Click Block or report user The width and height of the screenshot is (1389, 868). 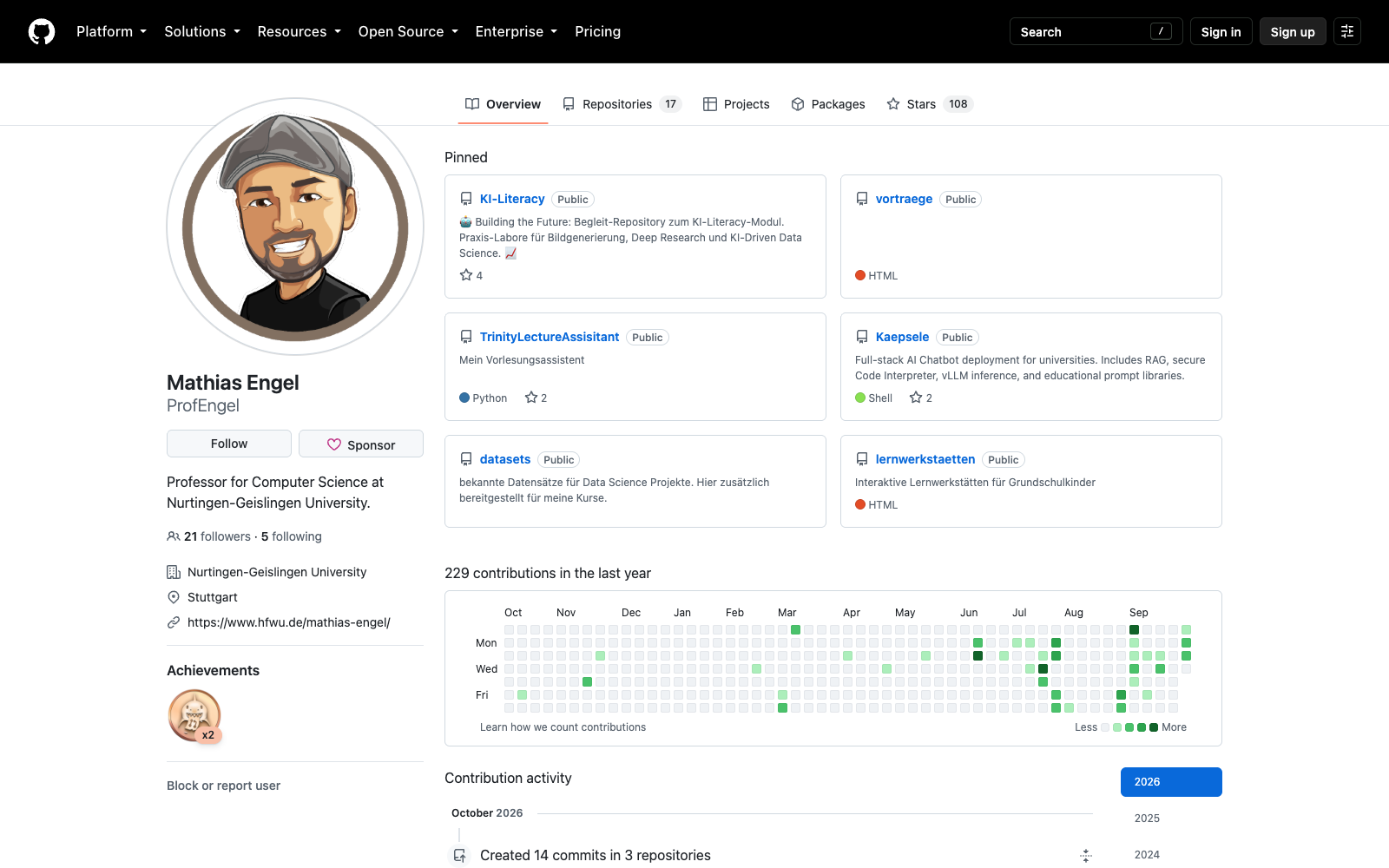point(223,786)
